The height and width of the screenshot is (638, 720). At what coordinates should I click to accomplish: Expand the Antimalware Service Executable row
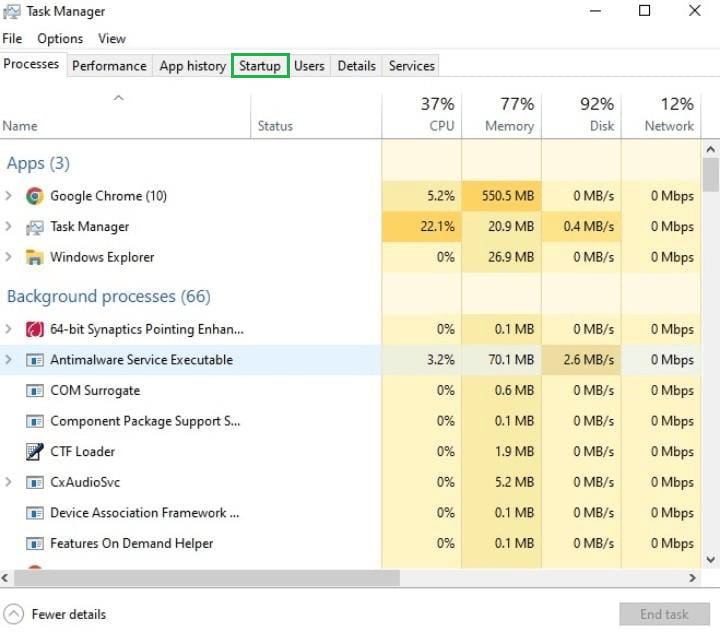(x=9, y=360)
